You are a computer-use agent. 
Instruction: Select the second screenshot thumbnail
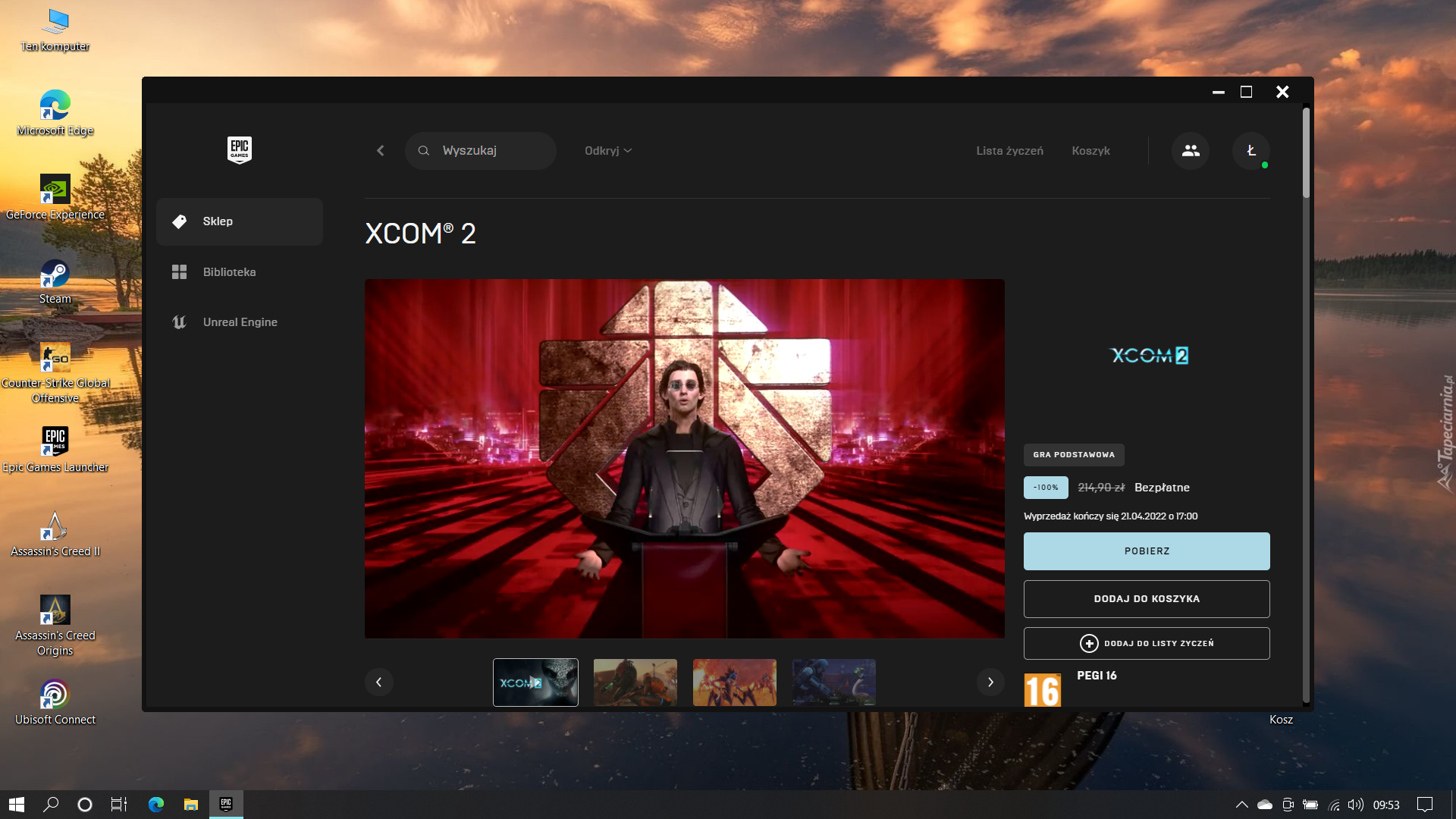pos(635,682)
